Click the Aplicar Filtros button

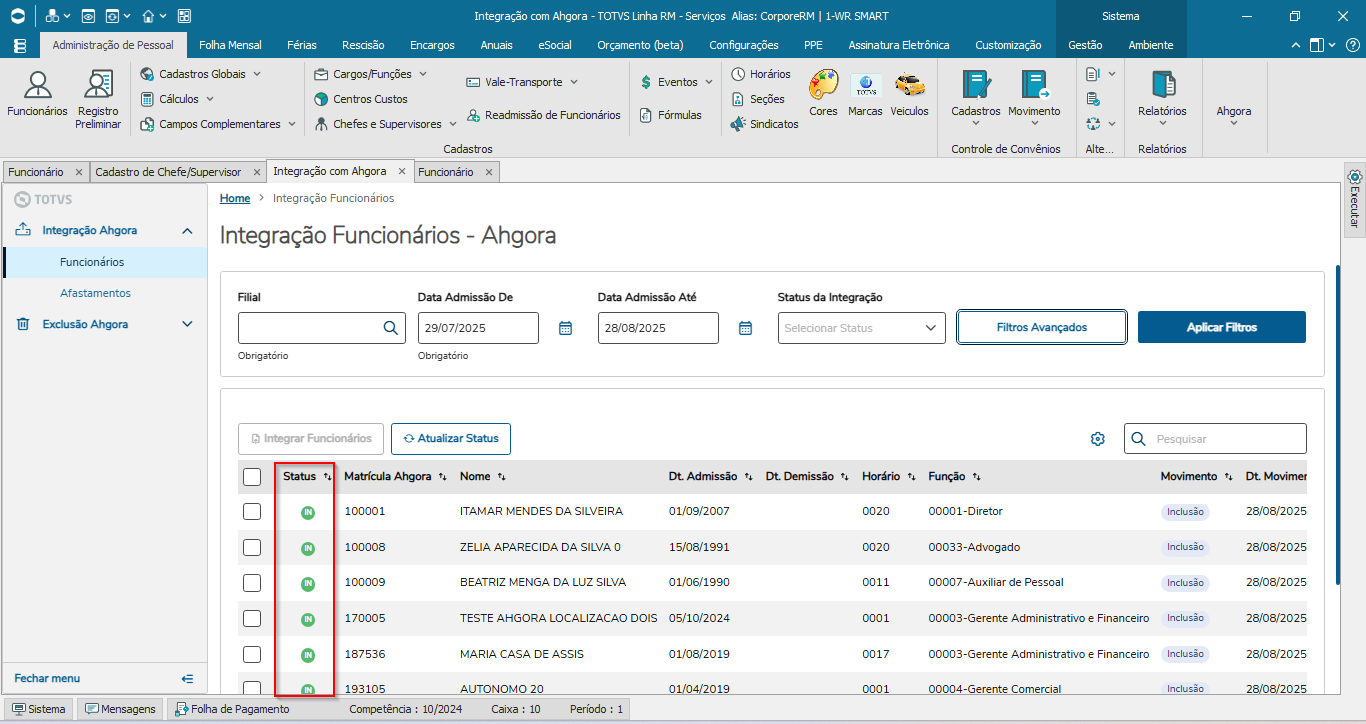(1221, 327)
